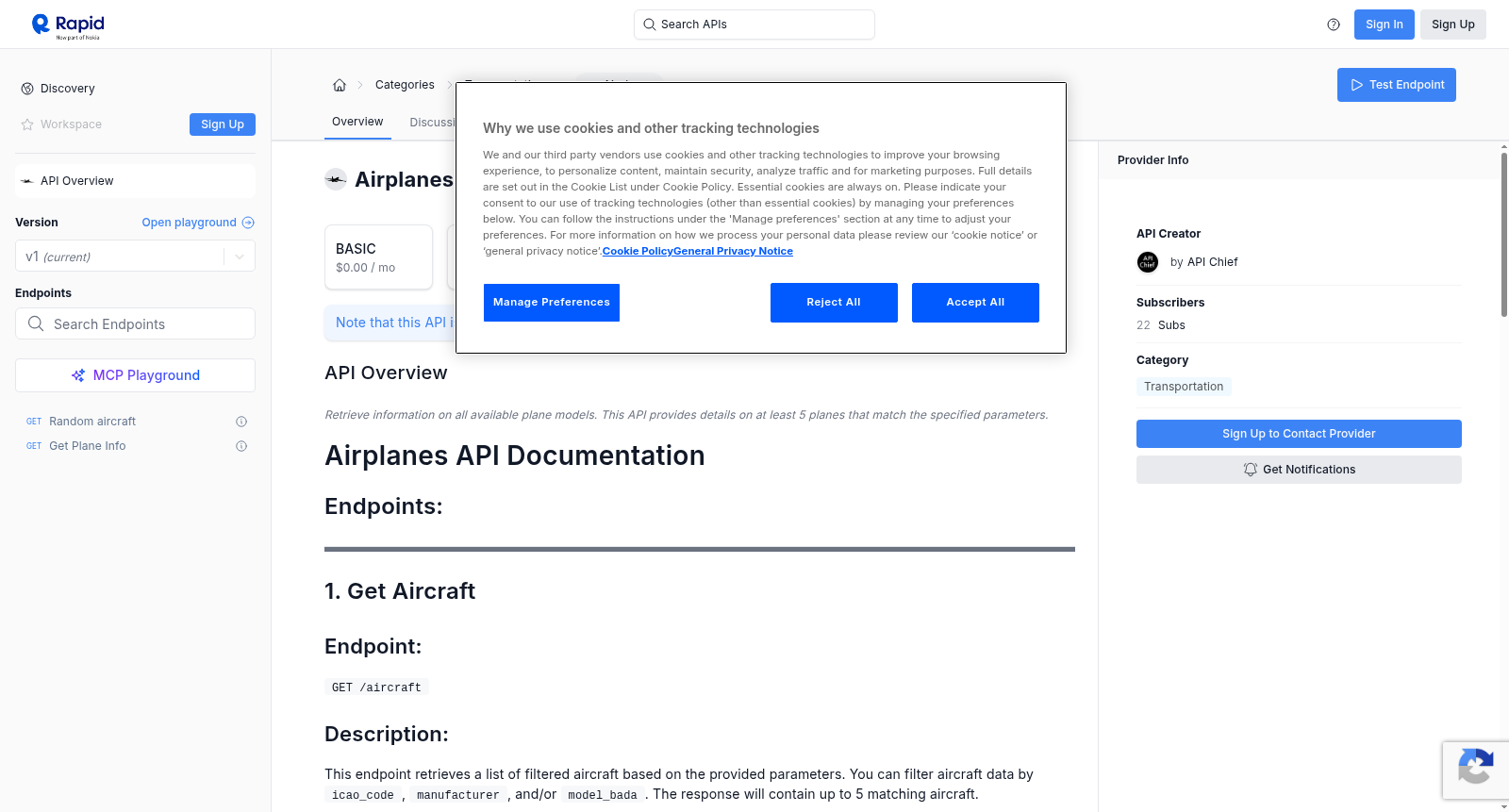The height and width of the screenshot is (812, 1509).
Task: Click the 'model_bada' code text
Action: point(603,795)
